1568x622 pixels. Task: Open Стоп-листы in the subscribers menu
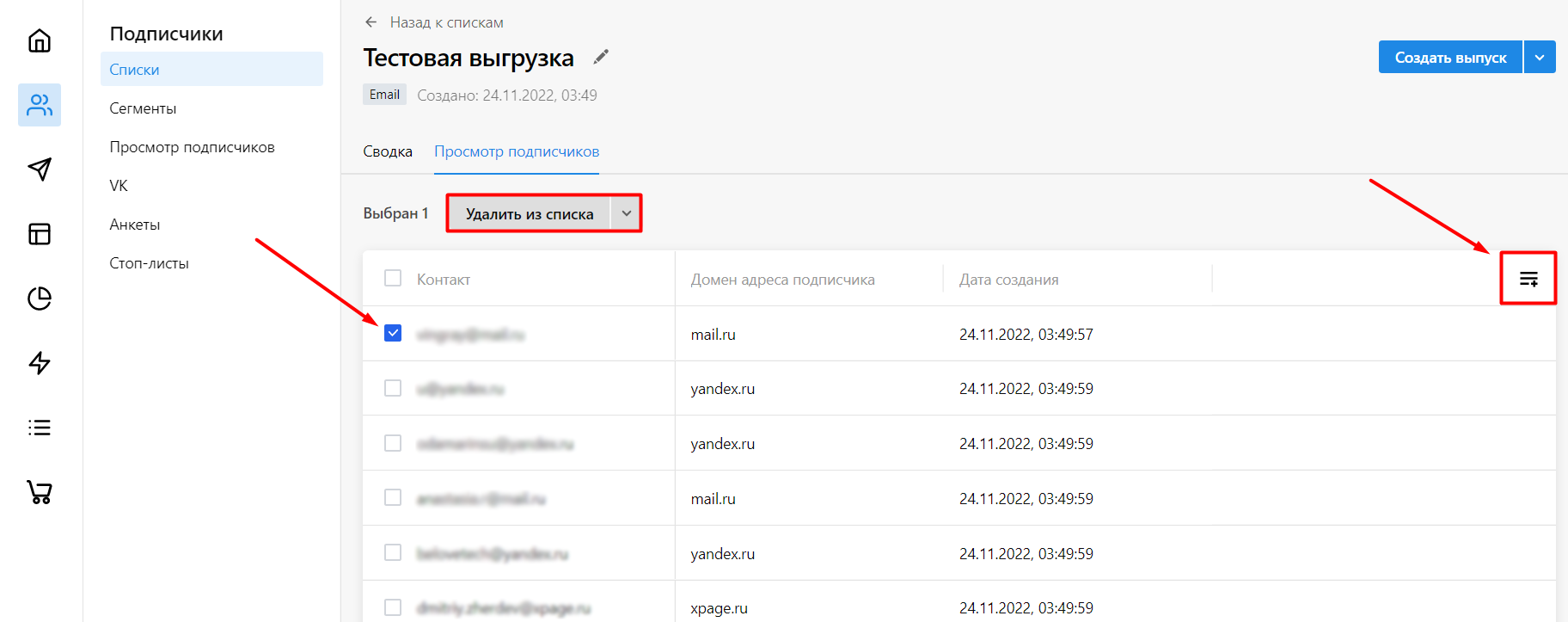tap(149, 263)
